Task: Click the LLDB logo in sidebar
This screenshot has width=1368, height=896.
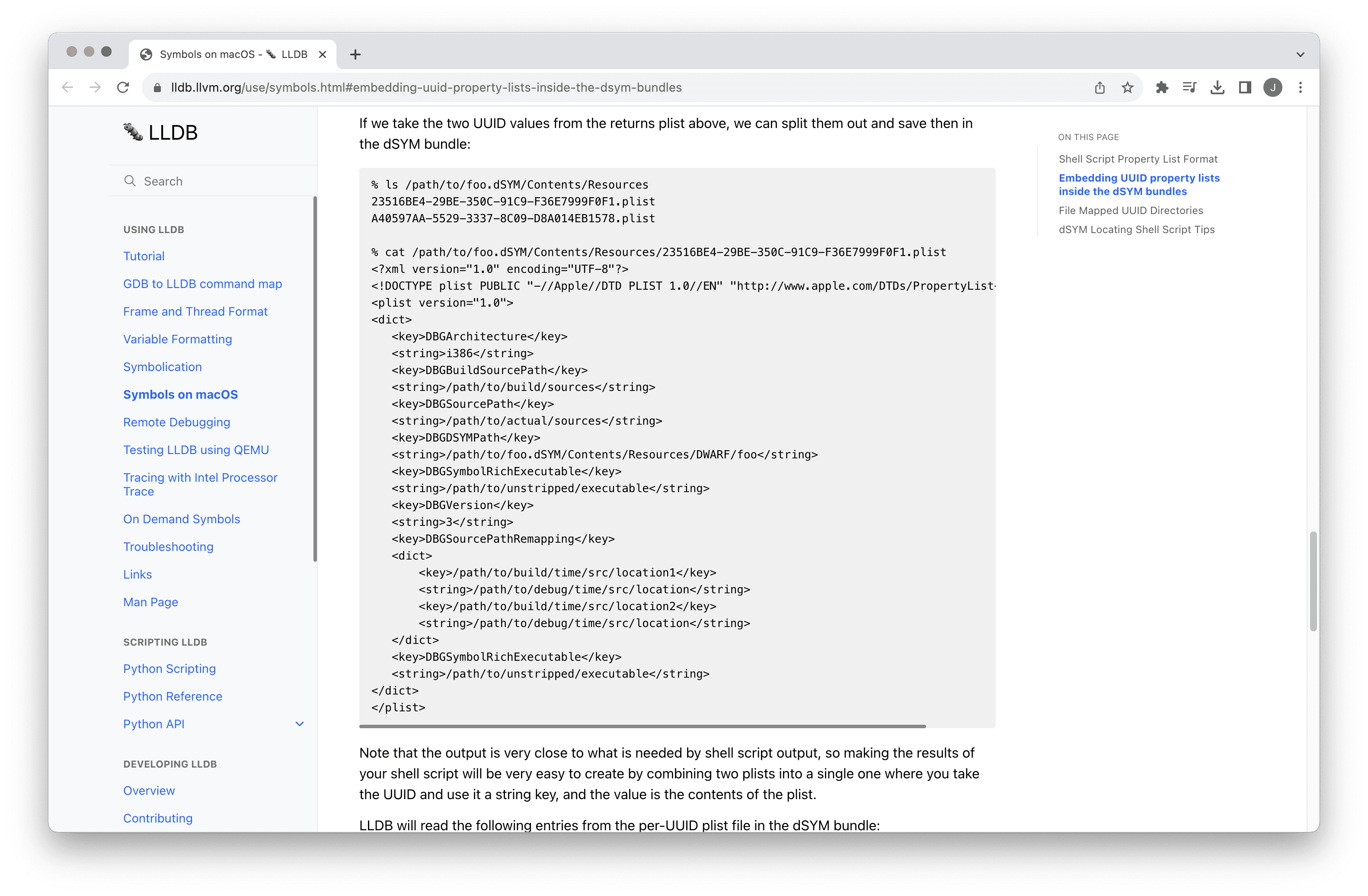Action: tap(160, 133)
